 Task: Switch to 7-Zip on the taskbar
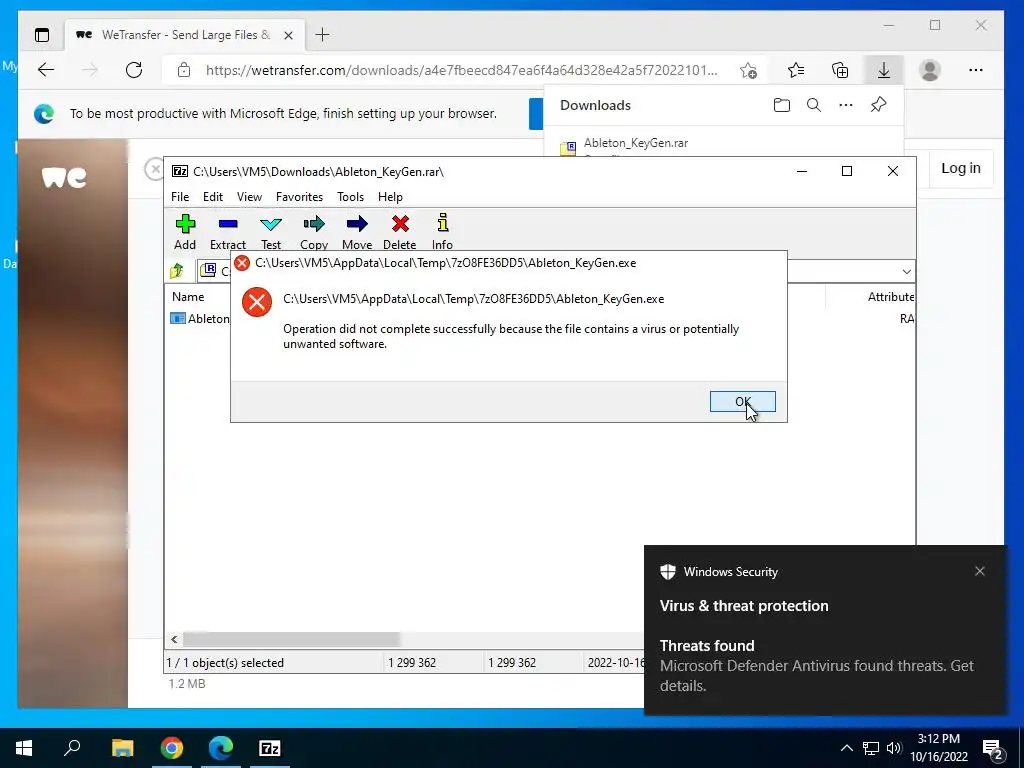(270, 748)
